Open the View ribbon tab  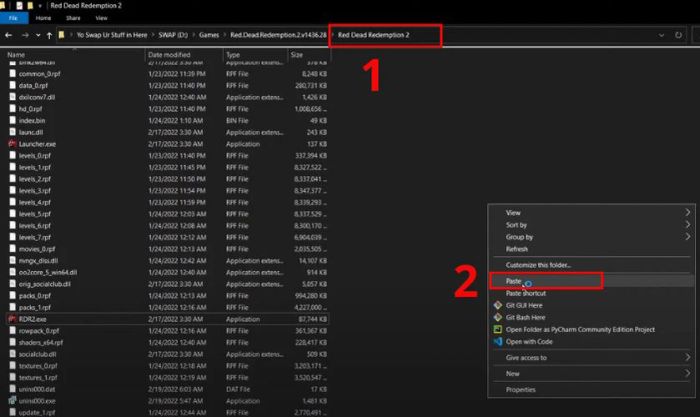101,18
